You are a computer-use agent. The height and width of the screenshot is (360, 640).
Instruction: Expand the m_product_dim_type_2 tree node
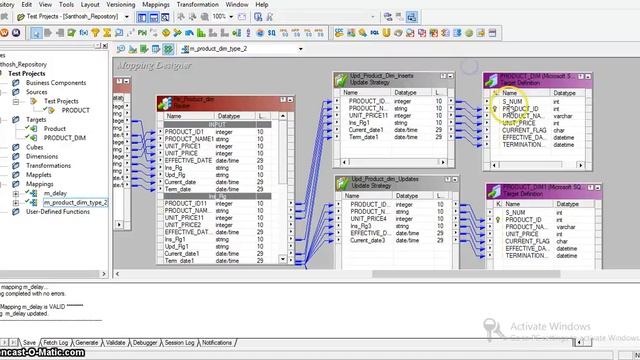coord(16,203)
